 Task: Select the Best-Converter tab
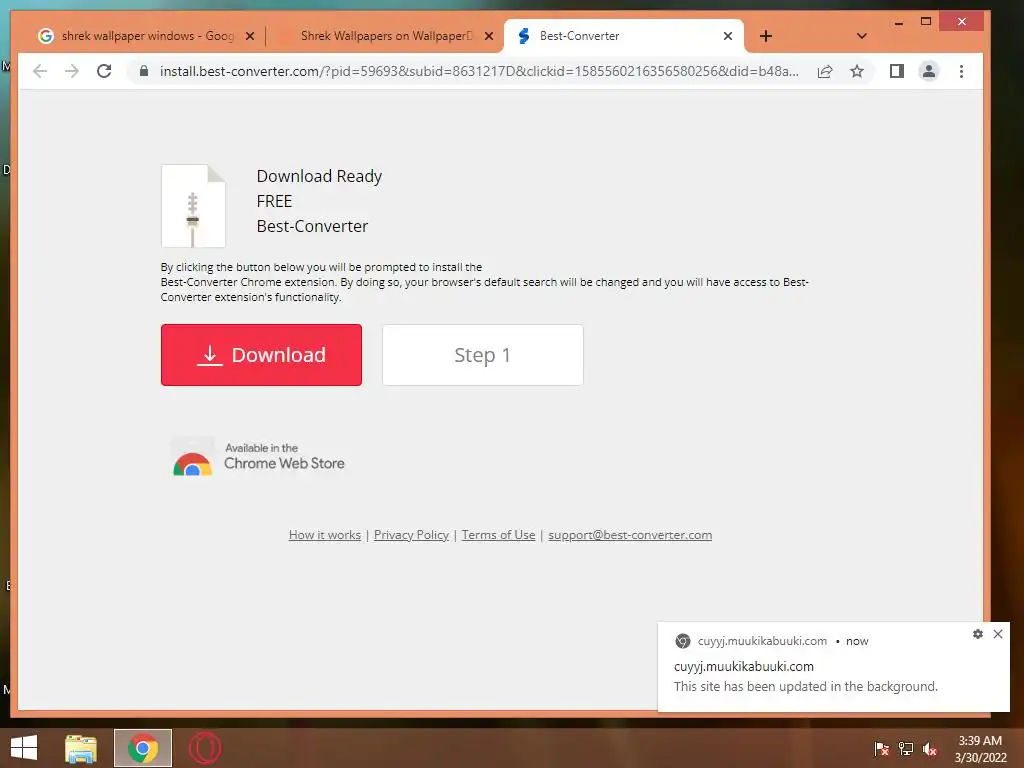coord(624,36)
